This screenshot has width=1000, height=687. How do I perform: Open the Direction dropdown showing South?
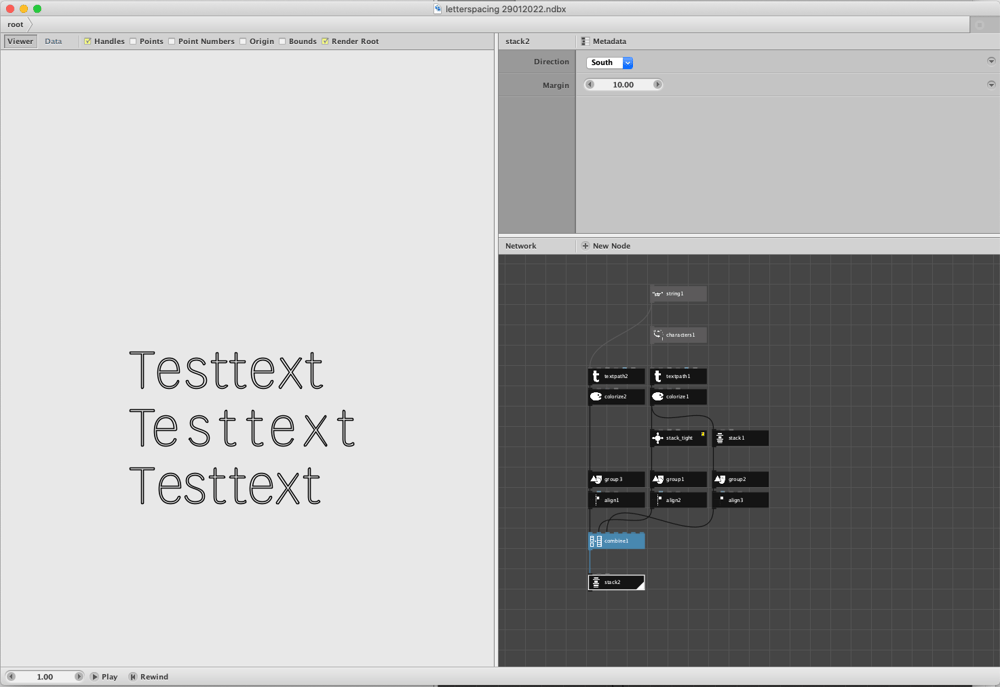609,63
